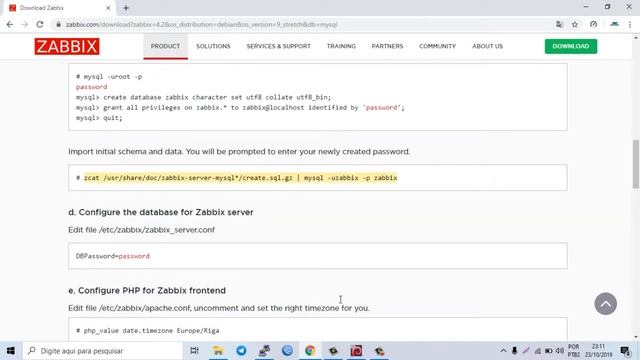This screenshot has width=640, height=360.
Task: Open the Chrome three-dot menu
Action: 630,24
